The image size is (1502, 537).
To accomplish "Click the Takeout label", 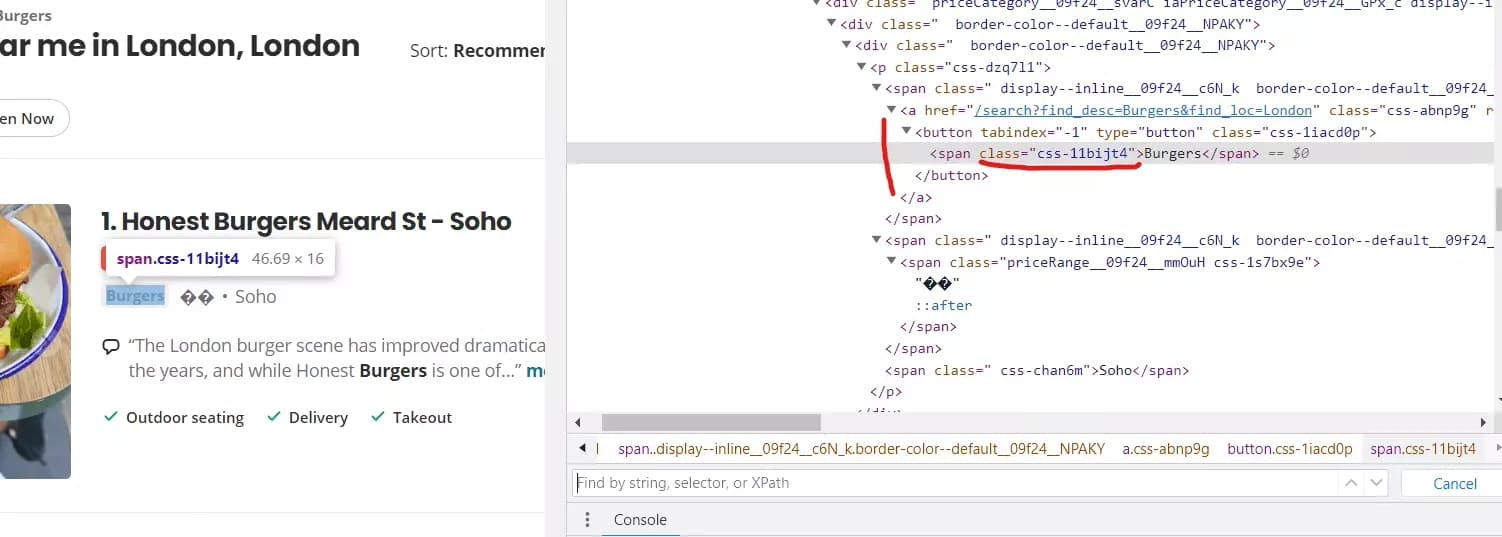I will point(422,417).
